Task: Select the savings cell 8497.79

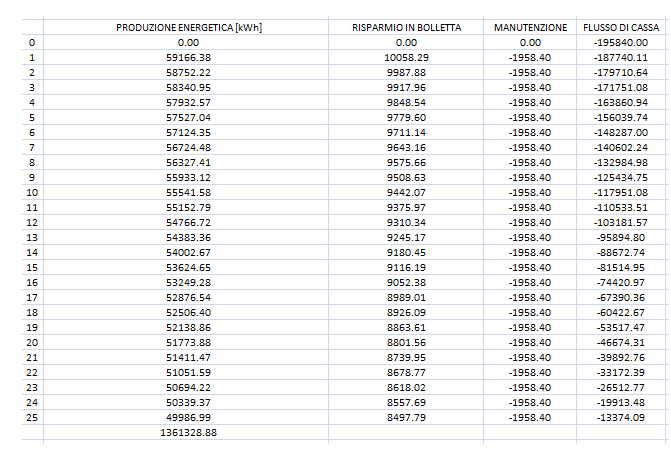Action: point(406,418)
